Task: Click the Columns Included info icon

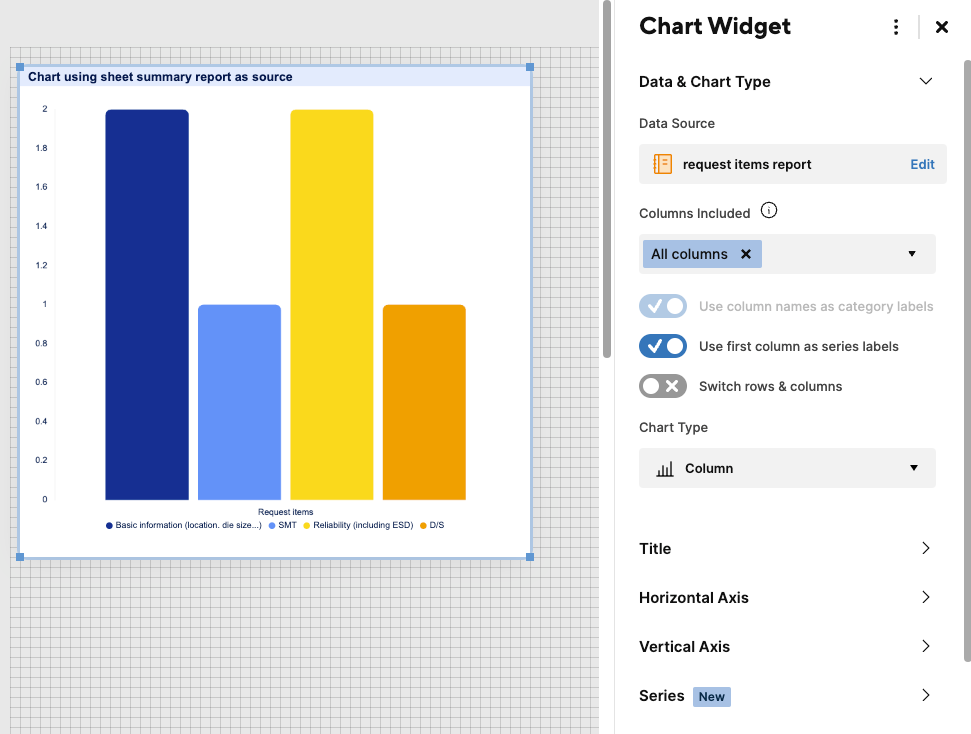Action: (769, 211)
